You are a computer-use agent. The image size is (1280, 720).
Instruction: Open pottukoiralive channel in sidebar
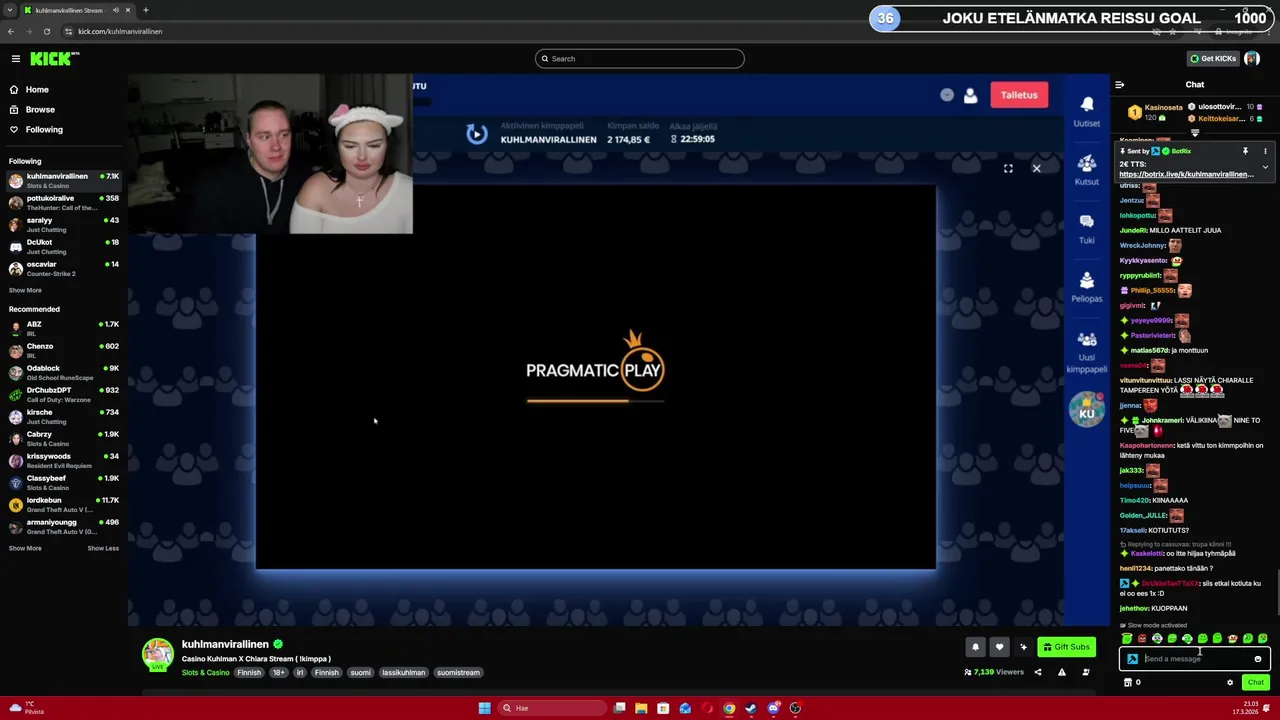point(64,202)
